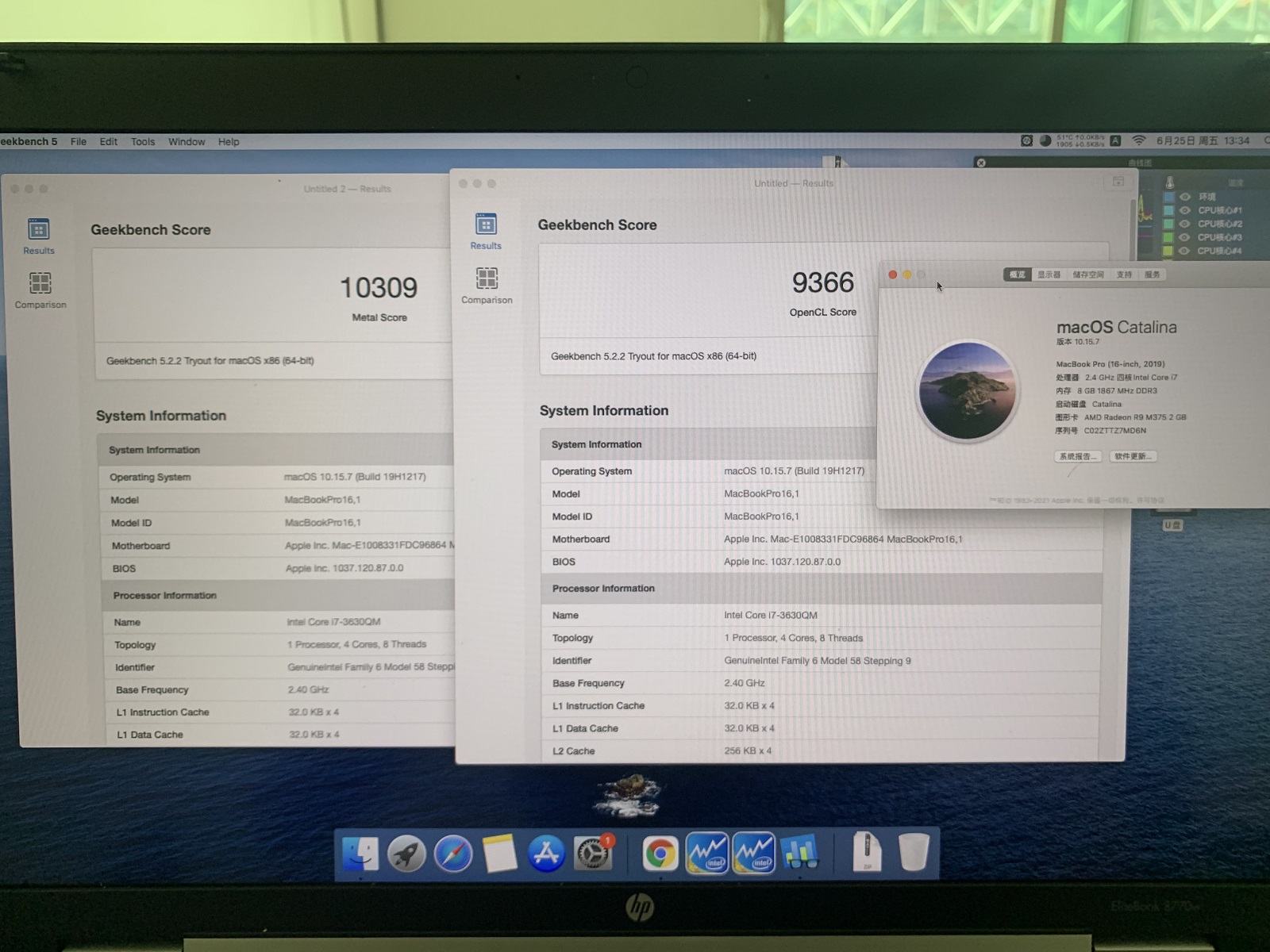Click '8 GB 1867 MHz DDR3' memory text
The height and width of the screenshot is (952, 1270).
(x=1117, y=390)
